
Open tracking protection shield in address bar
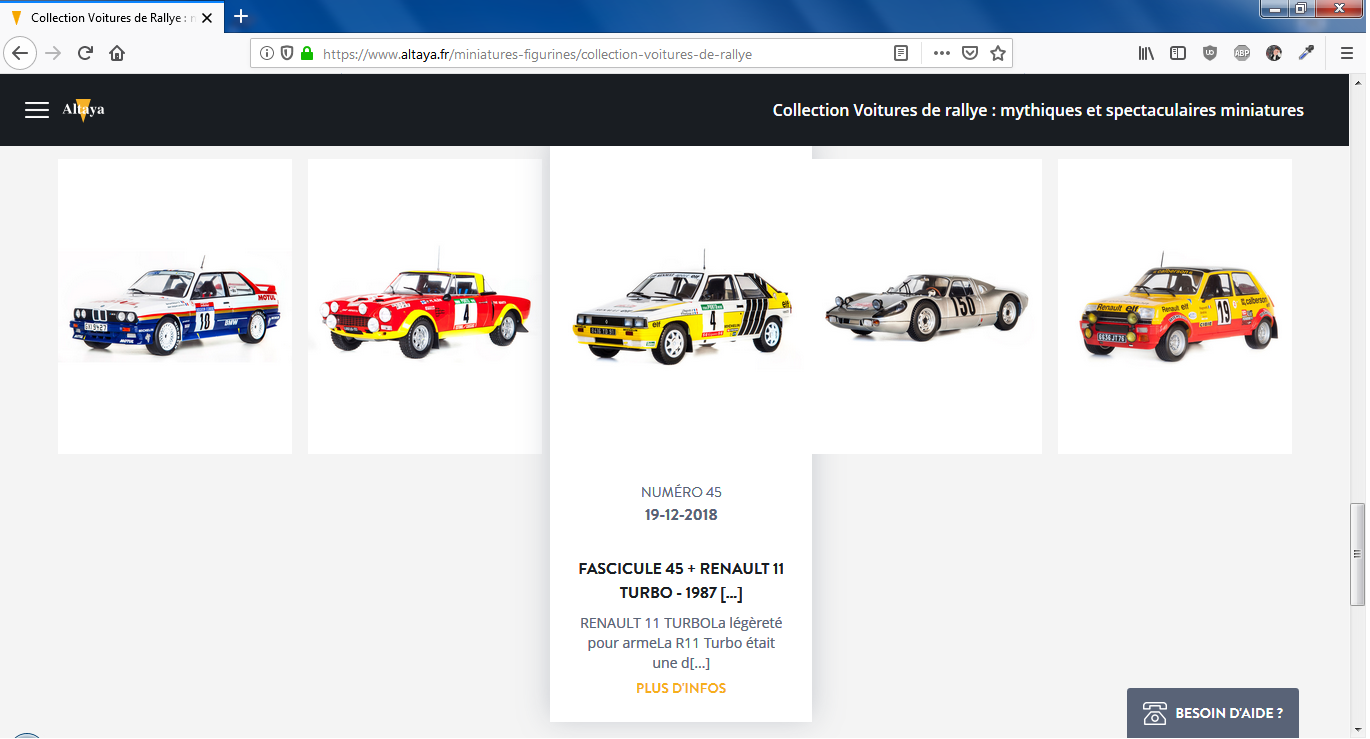[287, 54]
